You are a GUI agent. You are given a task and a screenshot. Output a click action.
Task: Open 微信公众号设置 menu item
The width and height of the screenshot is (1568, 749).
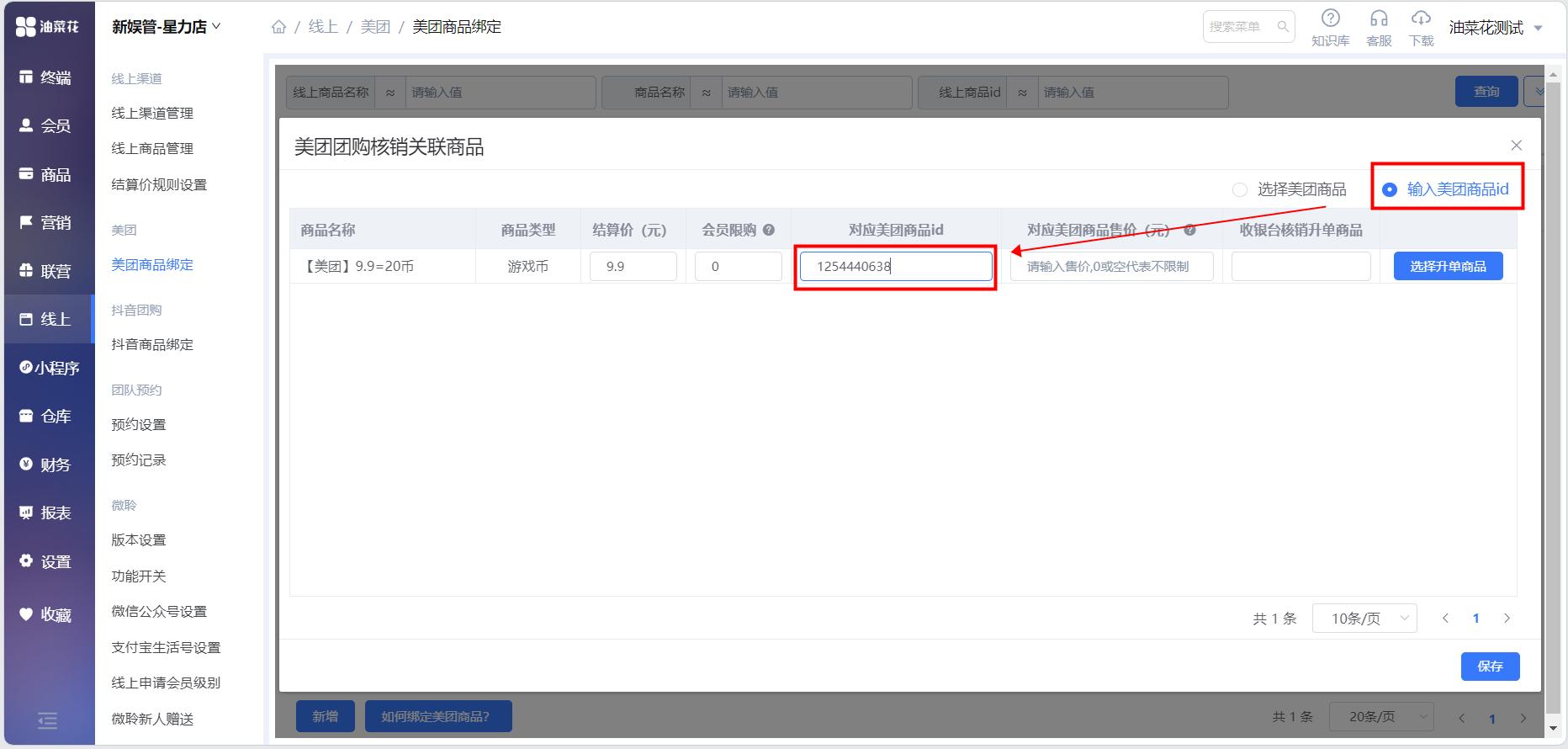point(159,611)
